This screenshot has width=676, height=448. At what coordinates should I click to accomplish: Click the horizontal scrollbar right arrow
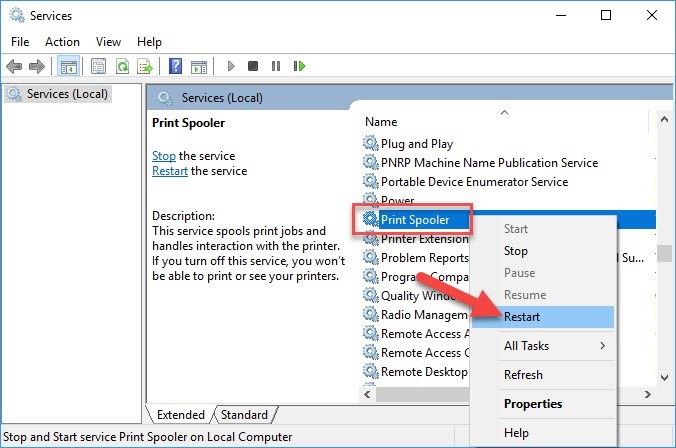coord(647,394)
